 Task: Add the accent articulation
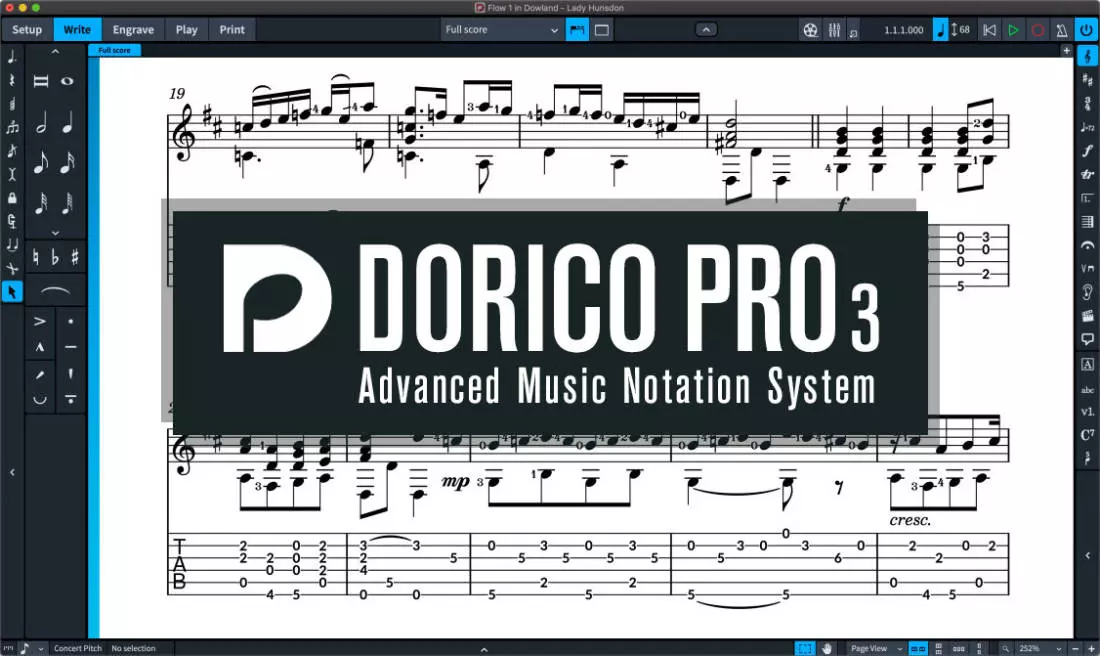[40, 321]
